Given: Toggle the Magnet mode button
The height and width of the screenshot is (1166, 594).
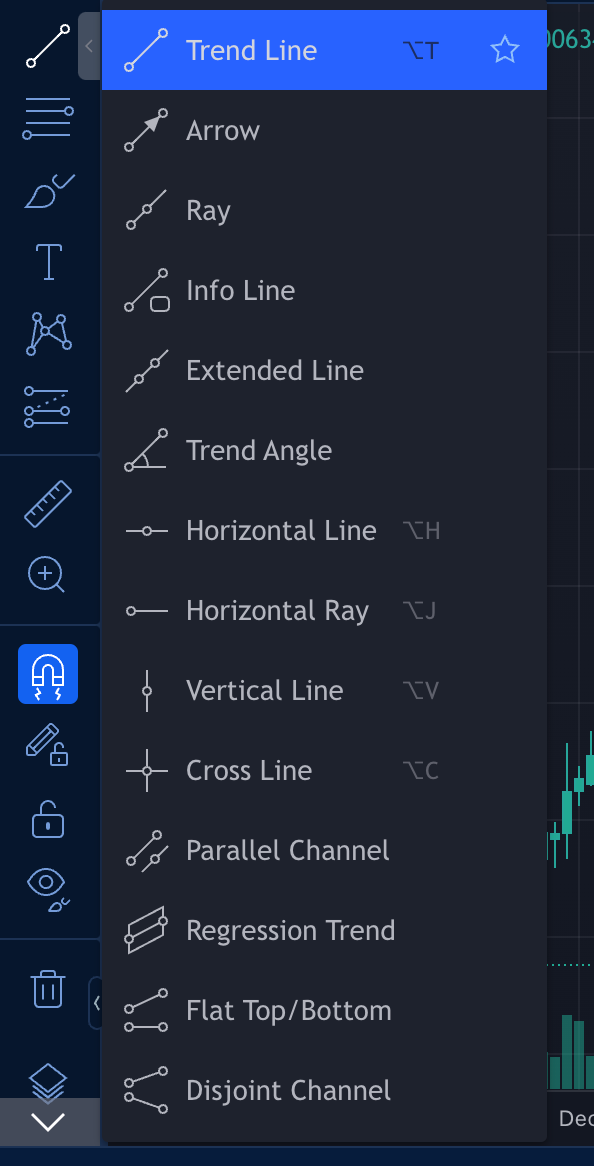Looking at the screenshot, I should point(48,674).
